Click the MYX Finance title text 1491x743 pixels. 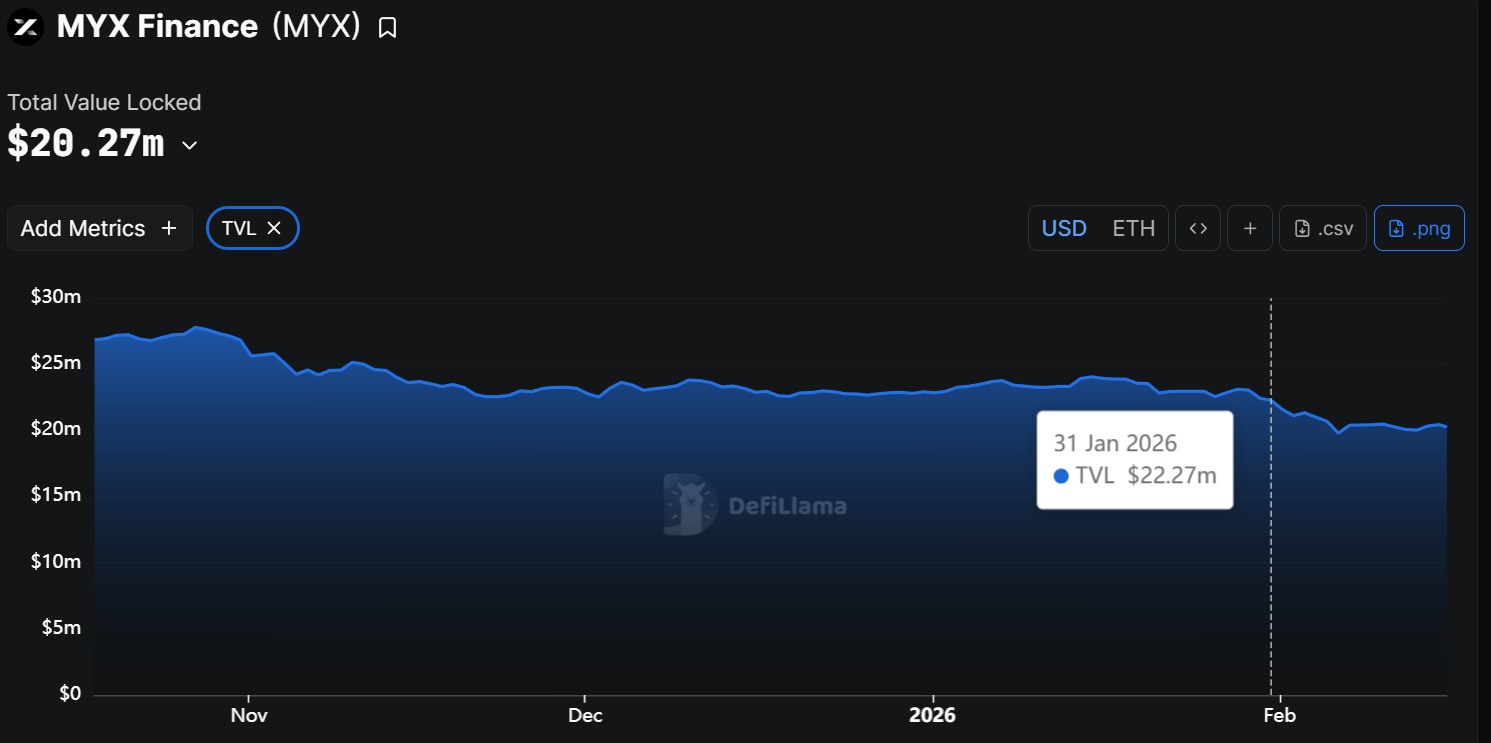coord(157,27)
